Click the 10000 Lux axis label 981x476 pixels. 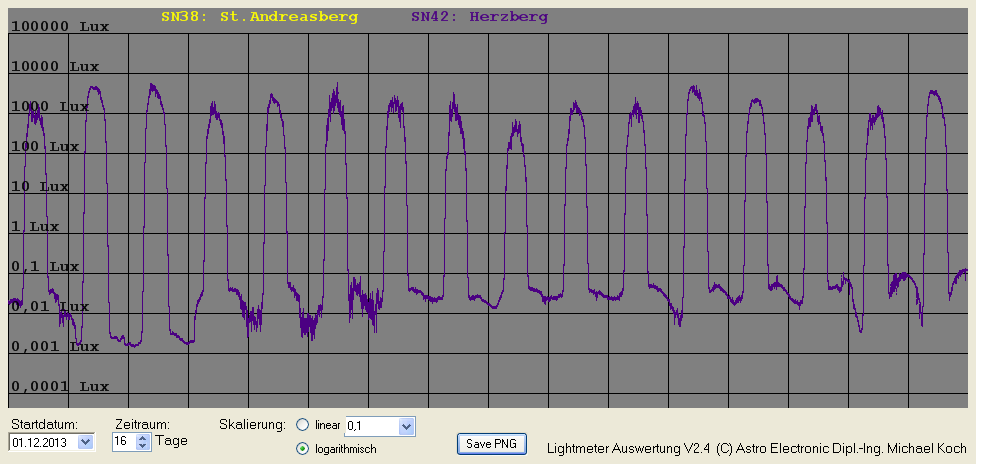point(55,66)
